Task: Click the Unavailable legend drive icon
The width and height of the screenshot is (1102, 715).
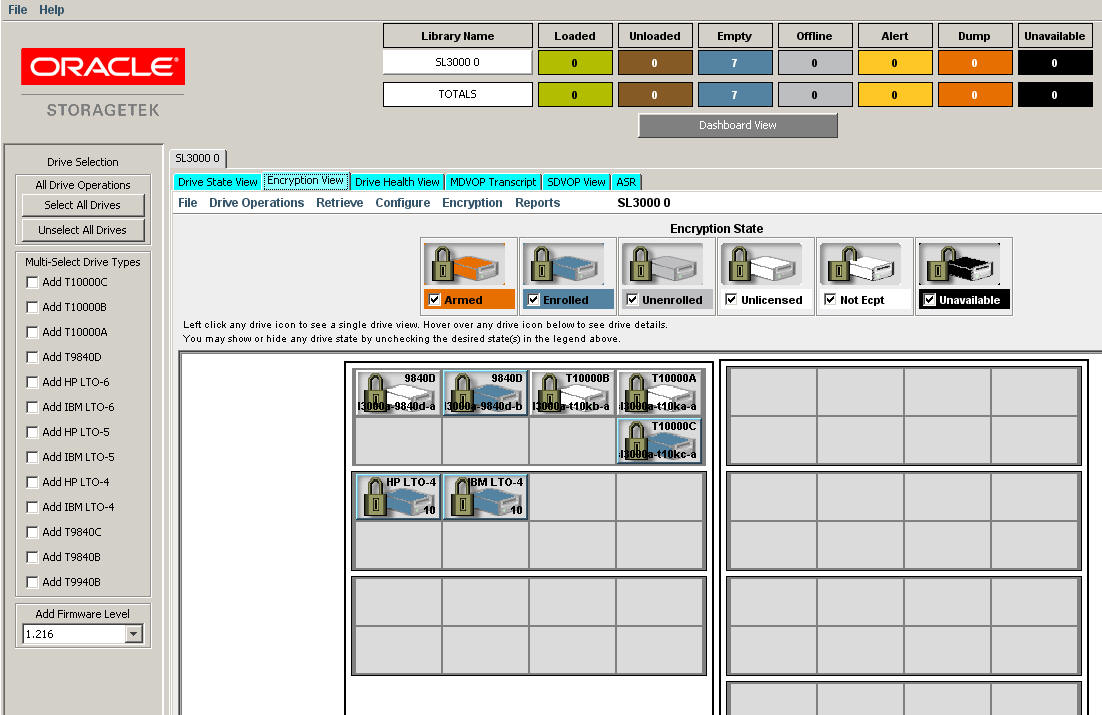Action: (960, 264)
